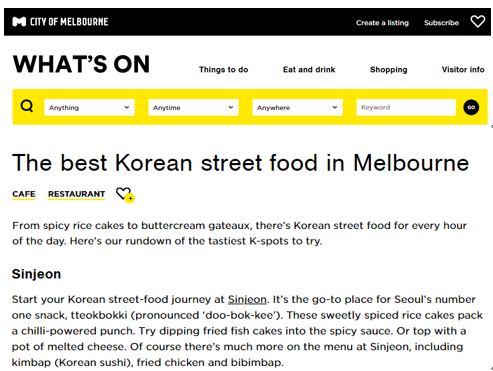Click the Create a listing link
The image size is (493, 371).
(382, 23)
